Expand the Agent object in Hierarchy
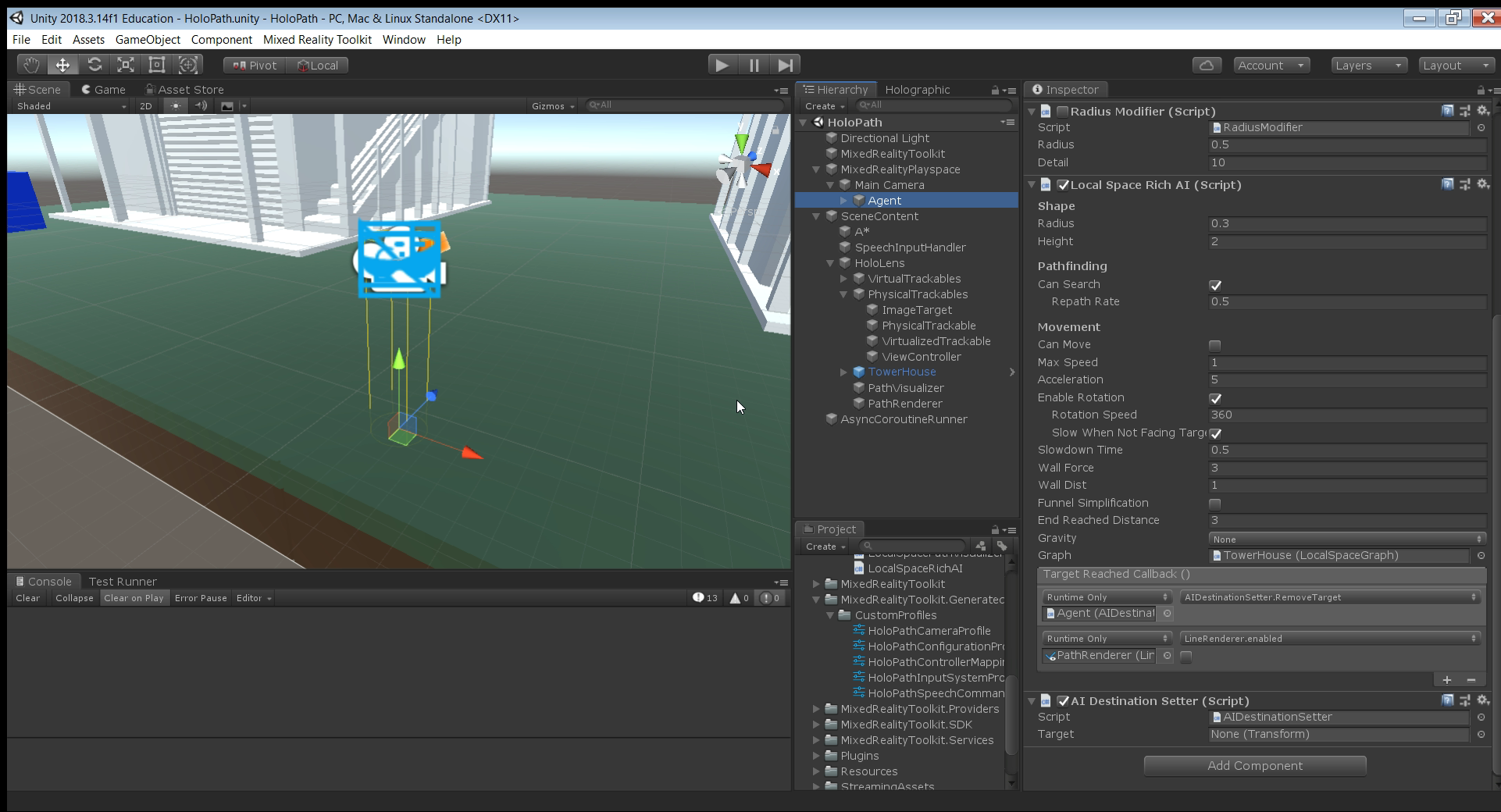The width and height of the screenshot is (1501, 812). [843, 201]
